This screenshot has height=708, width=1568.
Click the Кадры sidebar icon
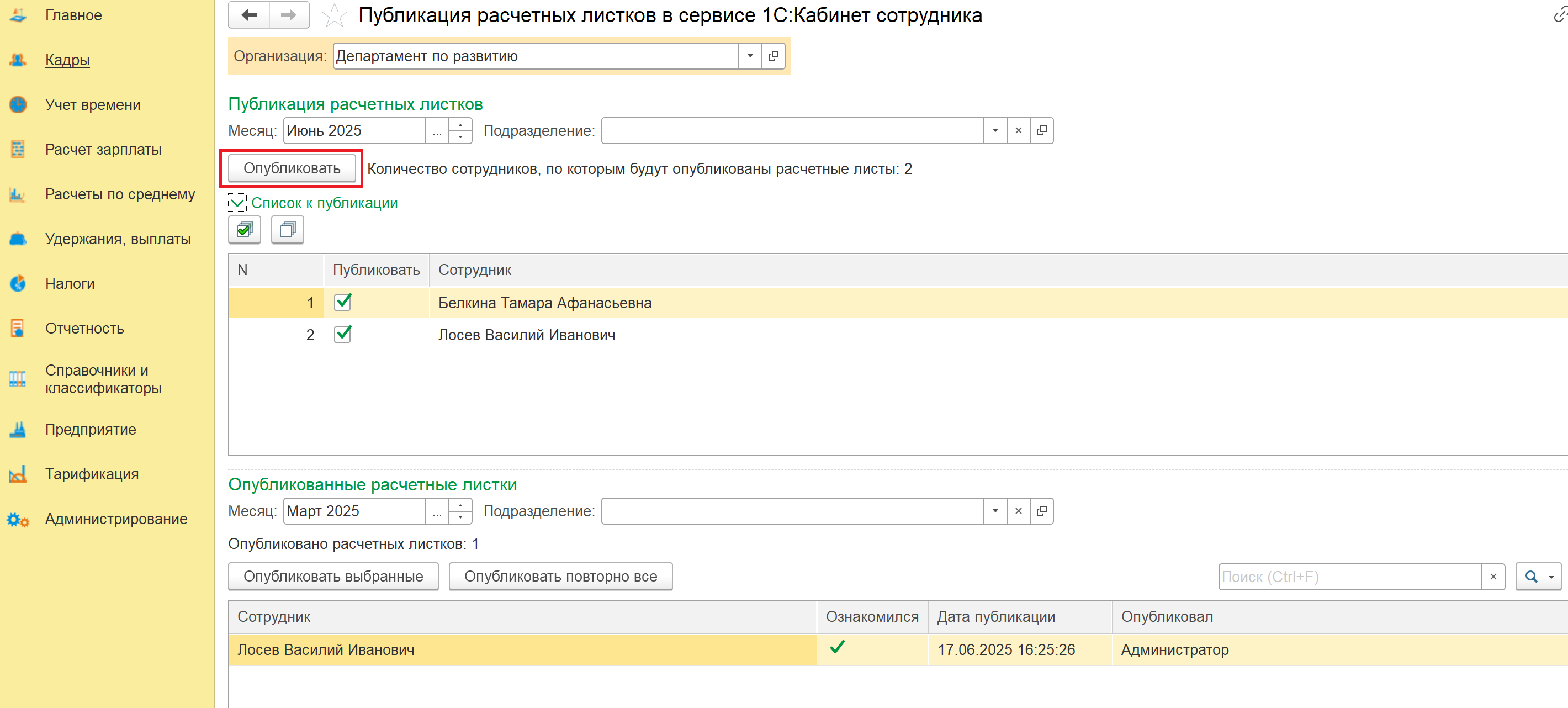[18, 60]
